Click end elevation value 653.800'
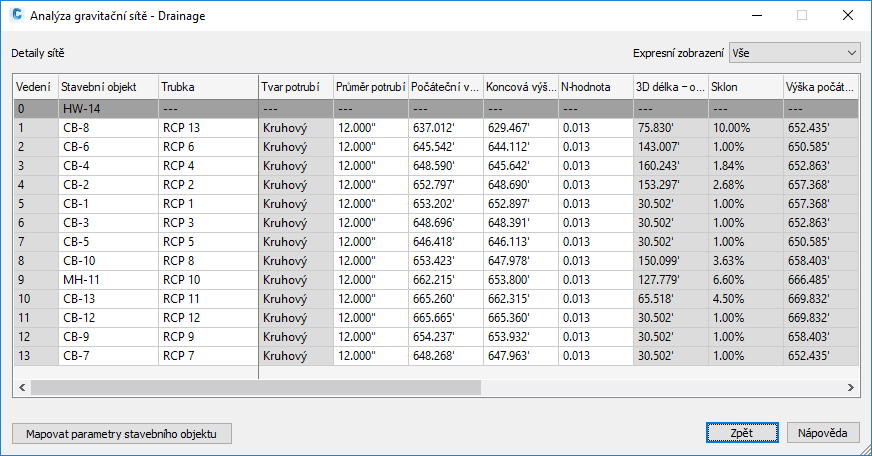The image size is (872, 456). [521, 280]
